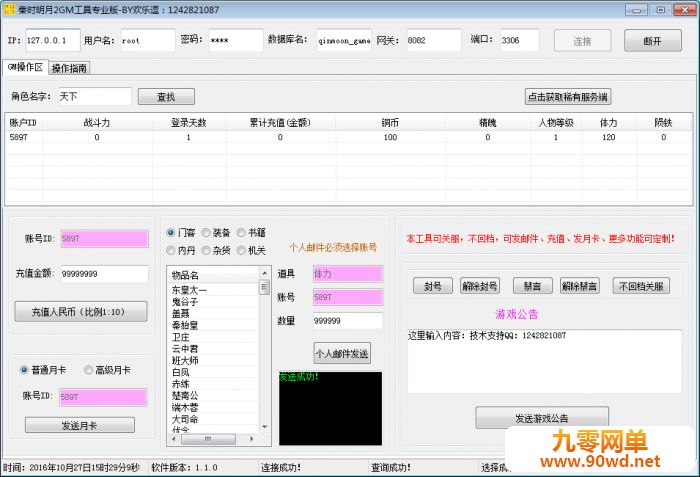This screenshot has height=477, width=700.
Task: Click the 连接 button
Action: [583, 41]
